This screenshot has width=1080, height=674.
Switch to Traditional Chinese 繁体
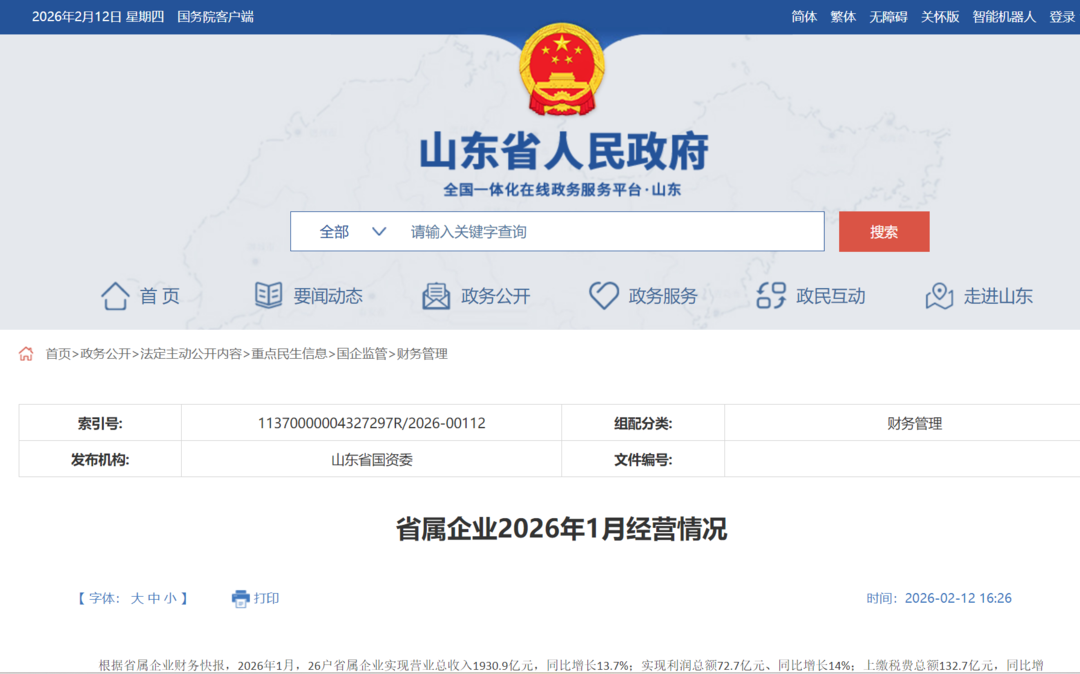[x=843, y=17]
